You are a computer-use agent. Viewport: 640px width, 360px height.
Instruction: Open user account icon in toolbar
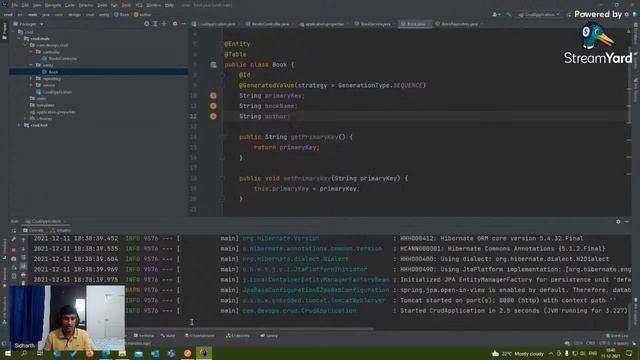click(x=496, y=14)
